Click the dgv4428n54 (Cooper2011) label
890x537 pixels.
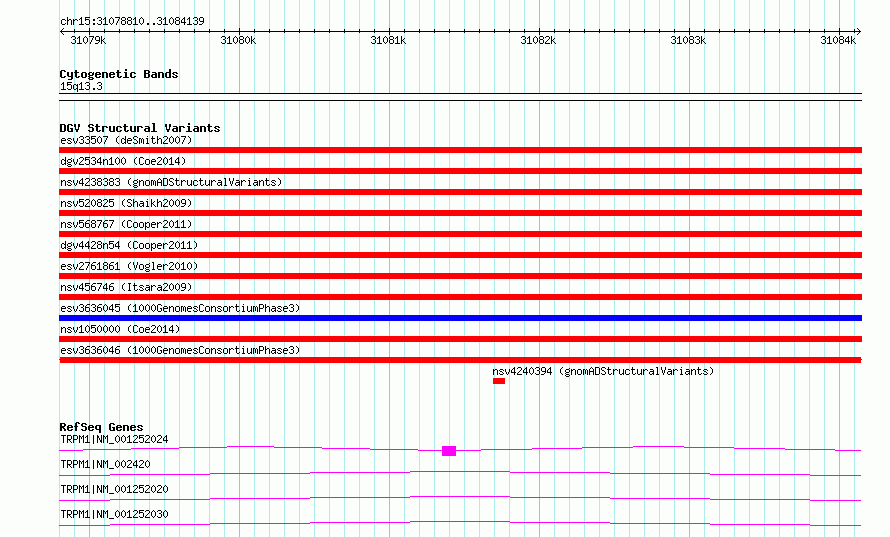(x=129, y=245)
